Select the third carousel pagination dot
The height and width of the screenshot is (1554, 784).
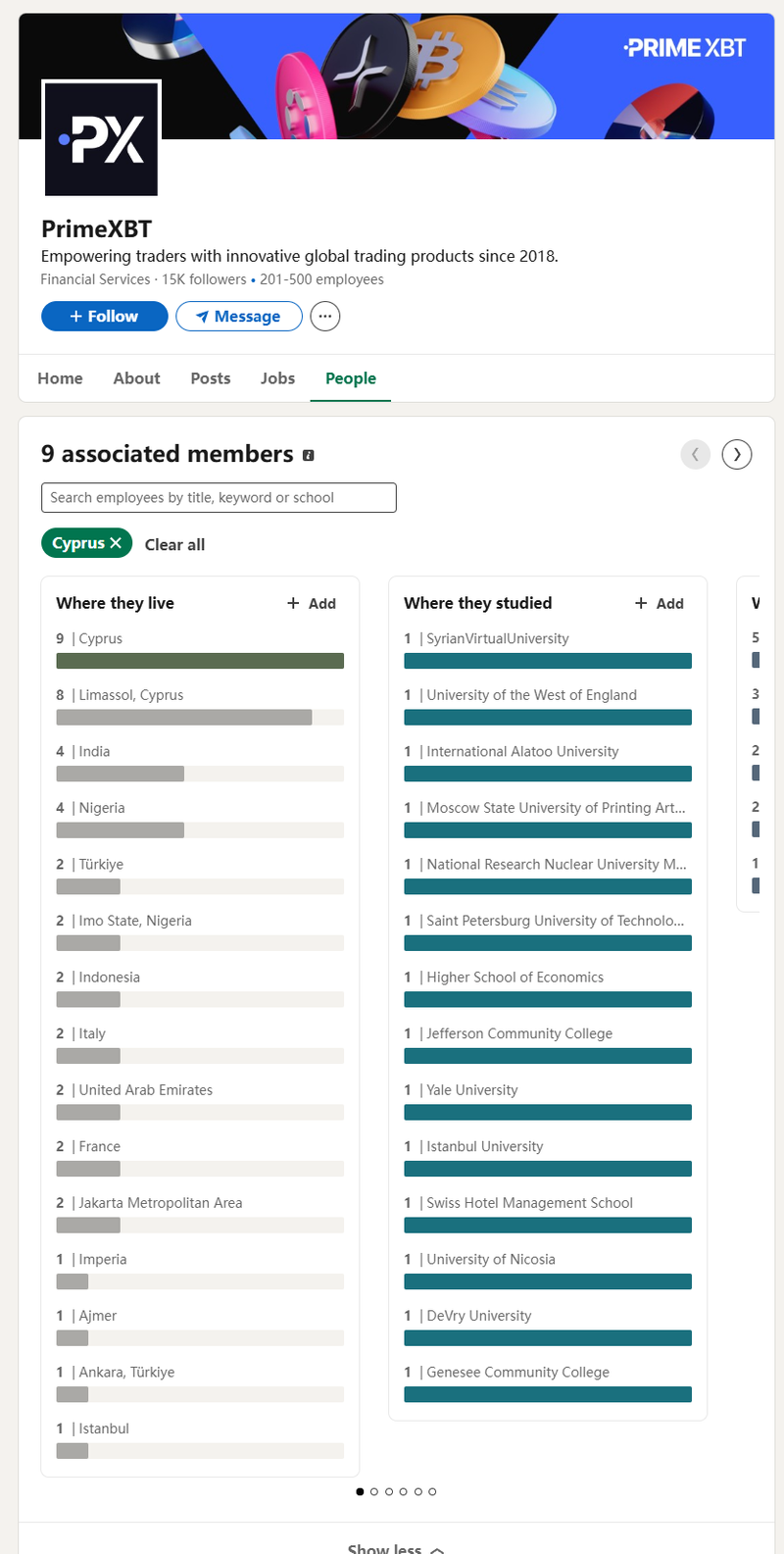pyautogui.click(x=389, y=1491)
